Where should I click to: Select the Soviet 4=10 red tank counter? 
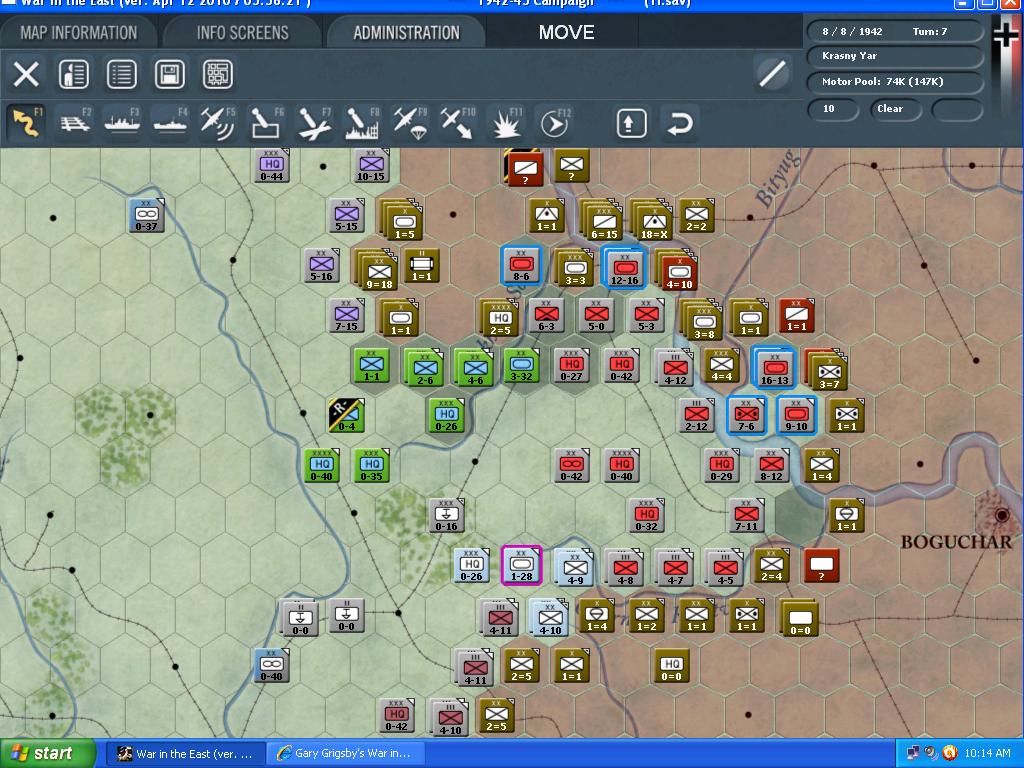[677, 271]
